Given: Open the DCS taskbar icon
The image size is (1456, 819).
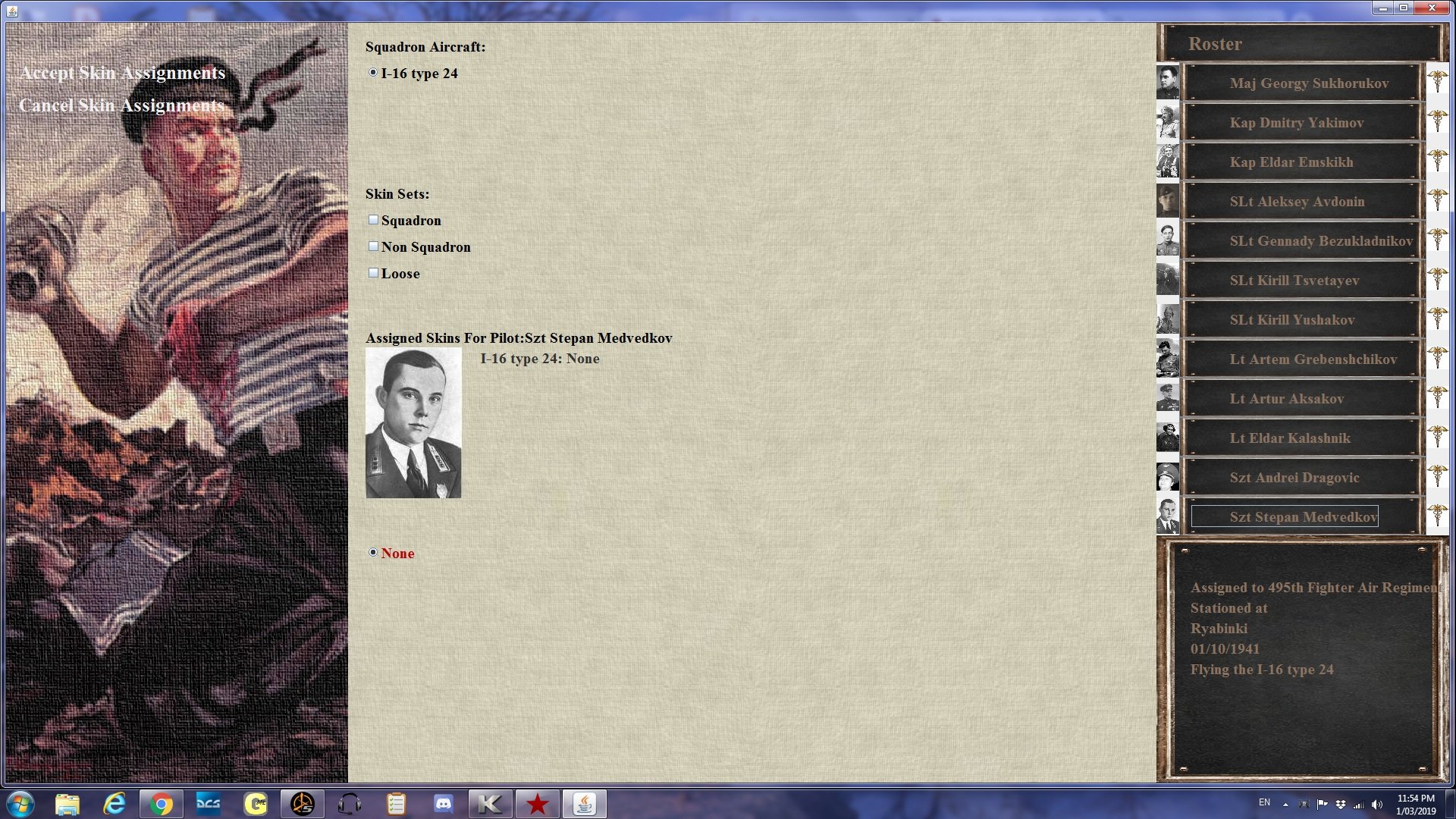Looking at the screenshot, I should [208, 804].
